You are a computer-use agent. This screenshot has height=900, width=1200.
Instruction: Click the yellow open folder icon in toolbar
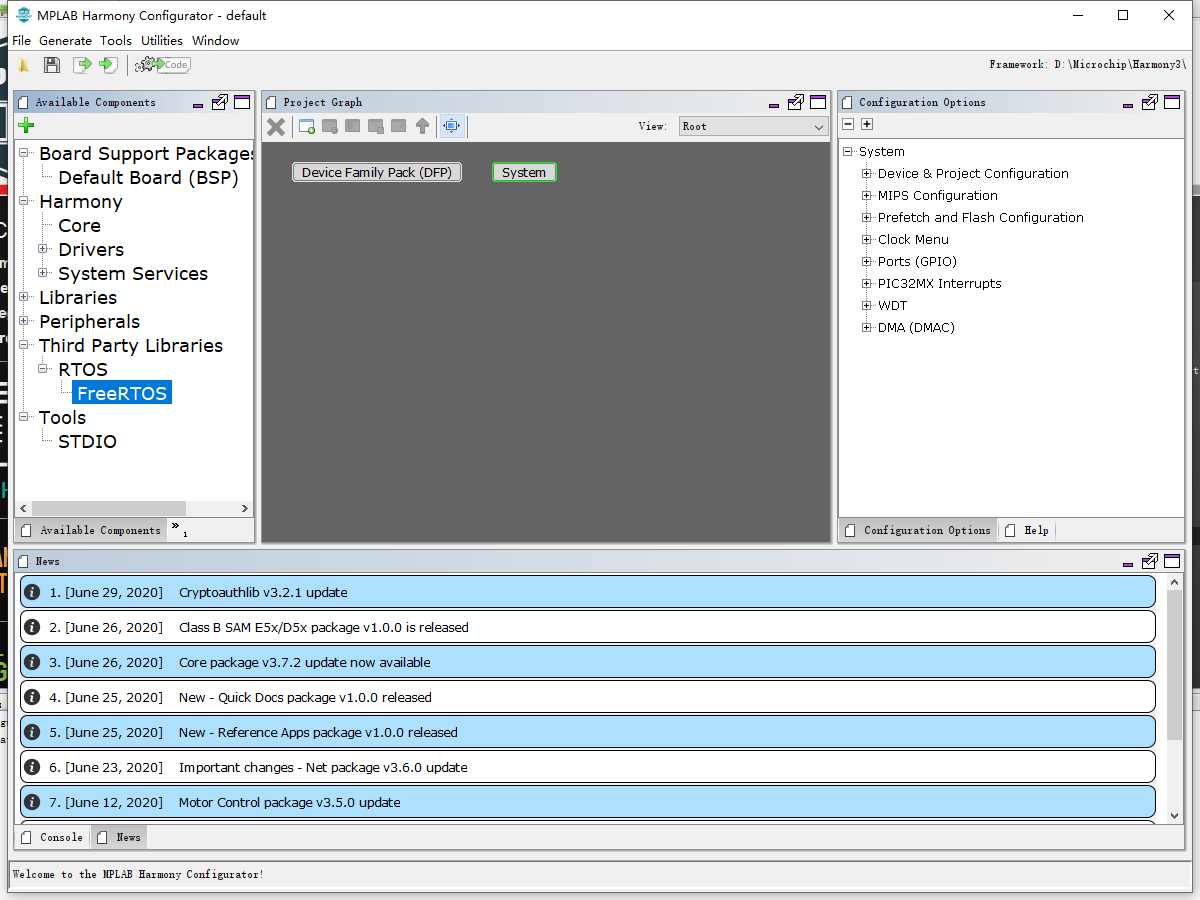(22, 65)
